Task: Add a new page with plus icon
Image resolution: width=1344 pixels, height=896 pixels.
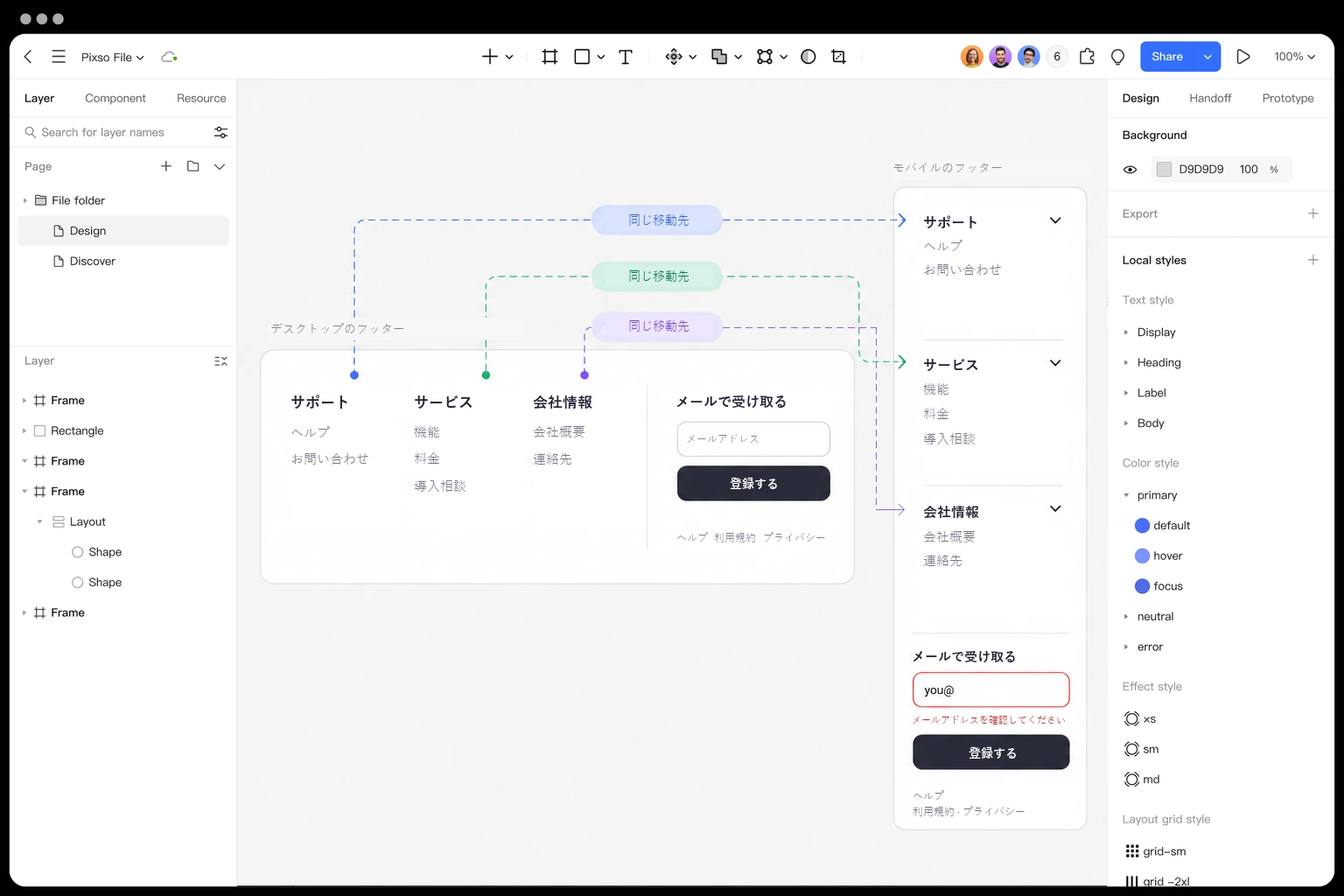Action: pyautogui.click(x=166, y=166)
